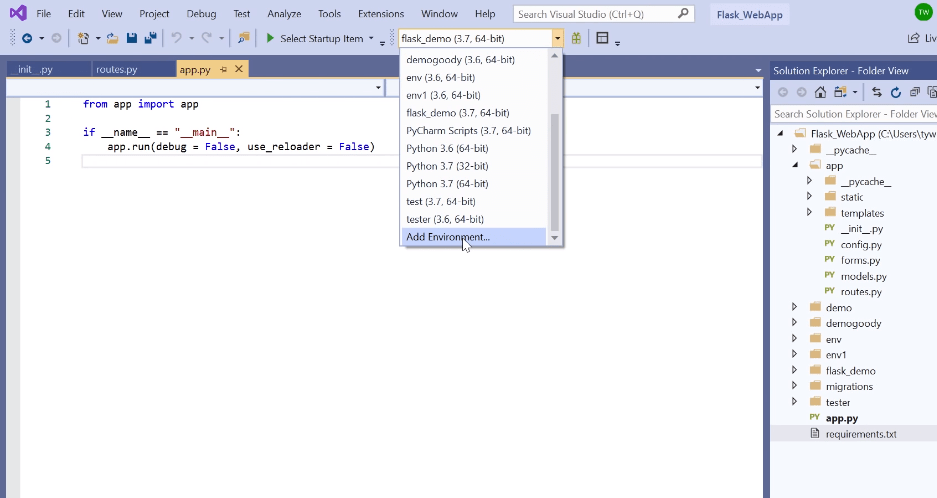Screen dimensions: 937x498
Task: Open the Python environment combo box arrow
Action: (x=557, y=39)
